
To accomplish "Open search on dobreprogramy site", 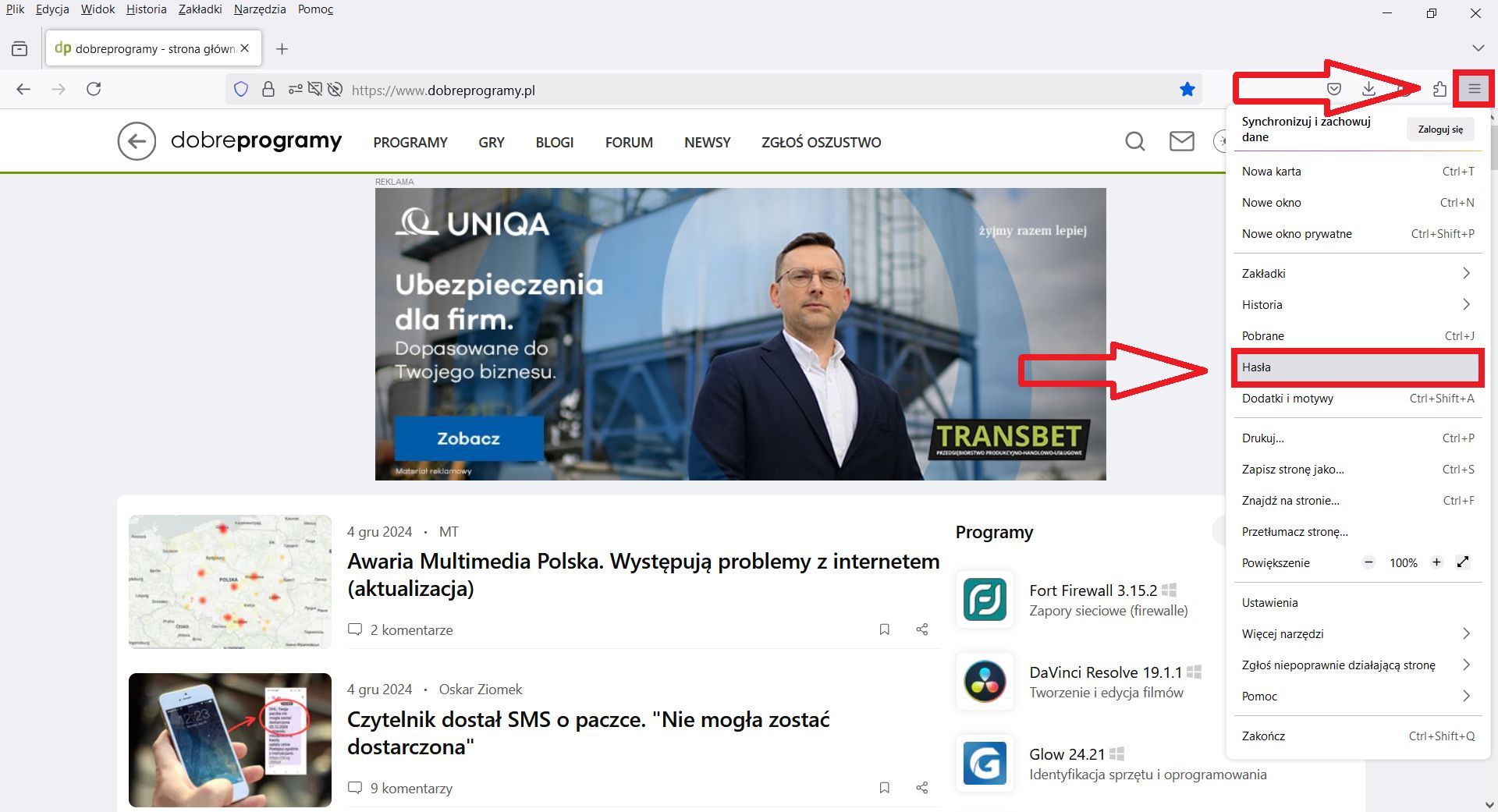I will click(x=1135, y=142).
